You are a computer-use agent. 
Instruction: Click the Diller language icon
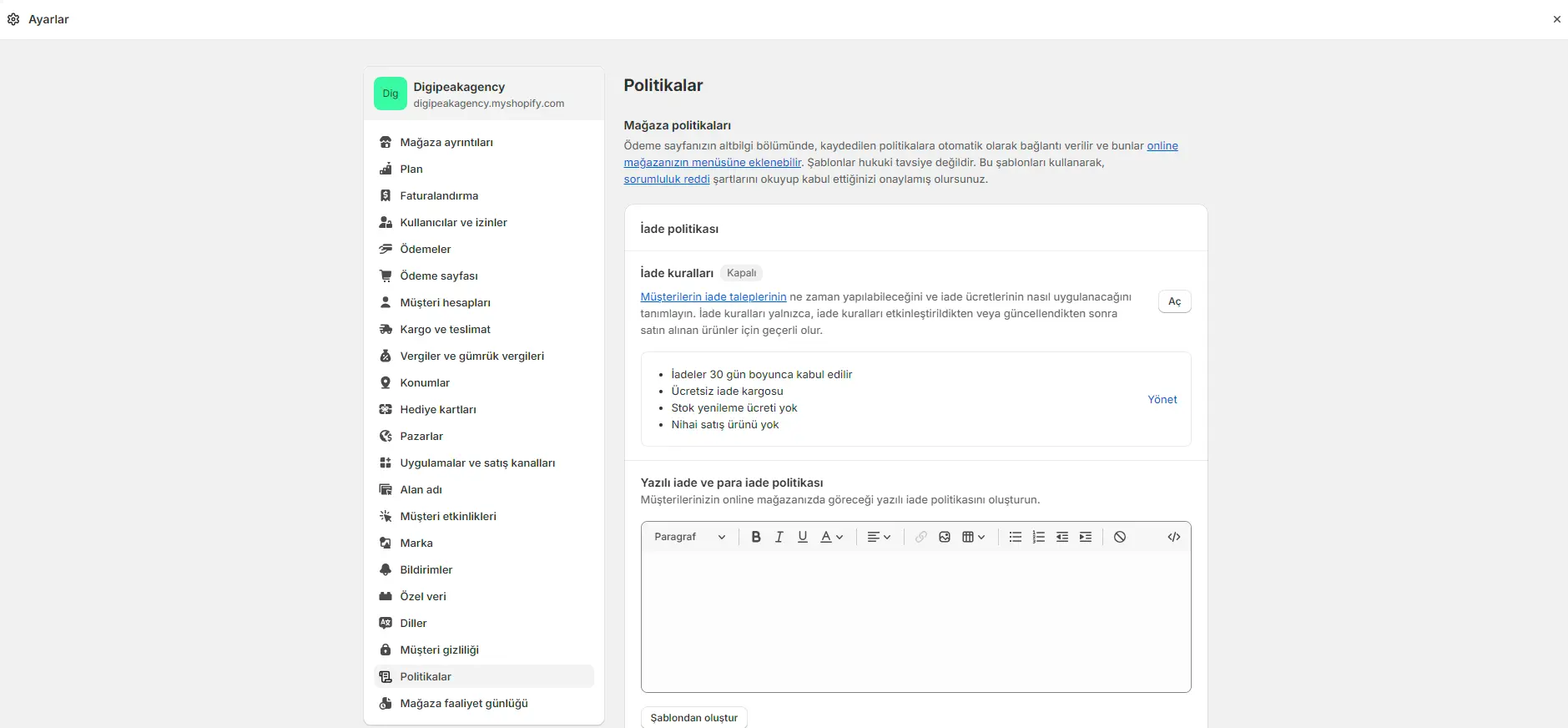point(386,623)
